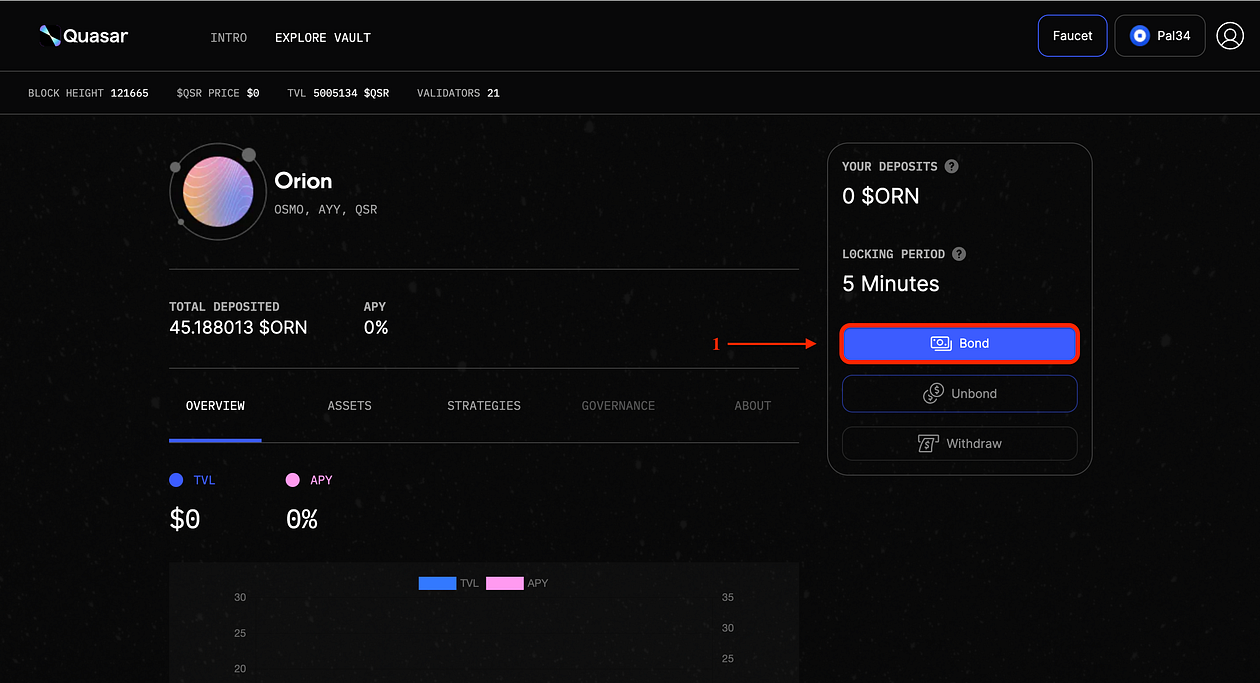This screenshot has height=683, width=1260.
Task: Click the bill icon on Withdraw button
Action: click(929, 443)
